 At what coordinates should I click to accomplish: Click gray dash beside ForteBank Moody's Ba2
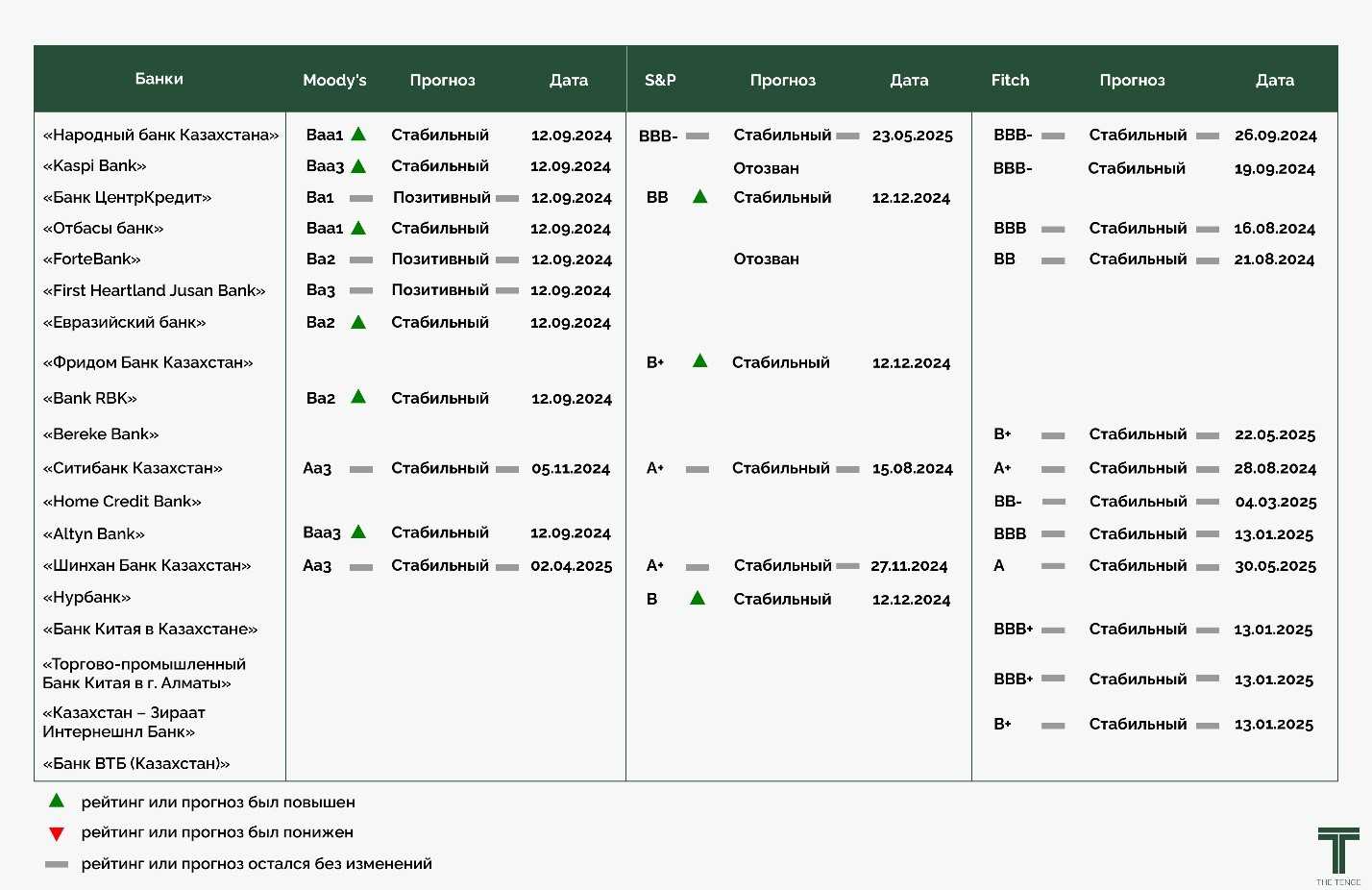pos(361,260)
